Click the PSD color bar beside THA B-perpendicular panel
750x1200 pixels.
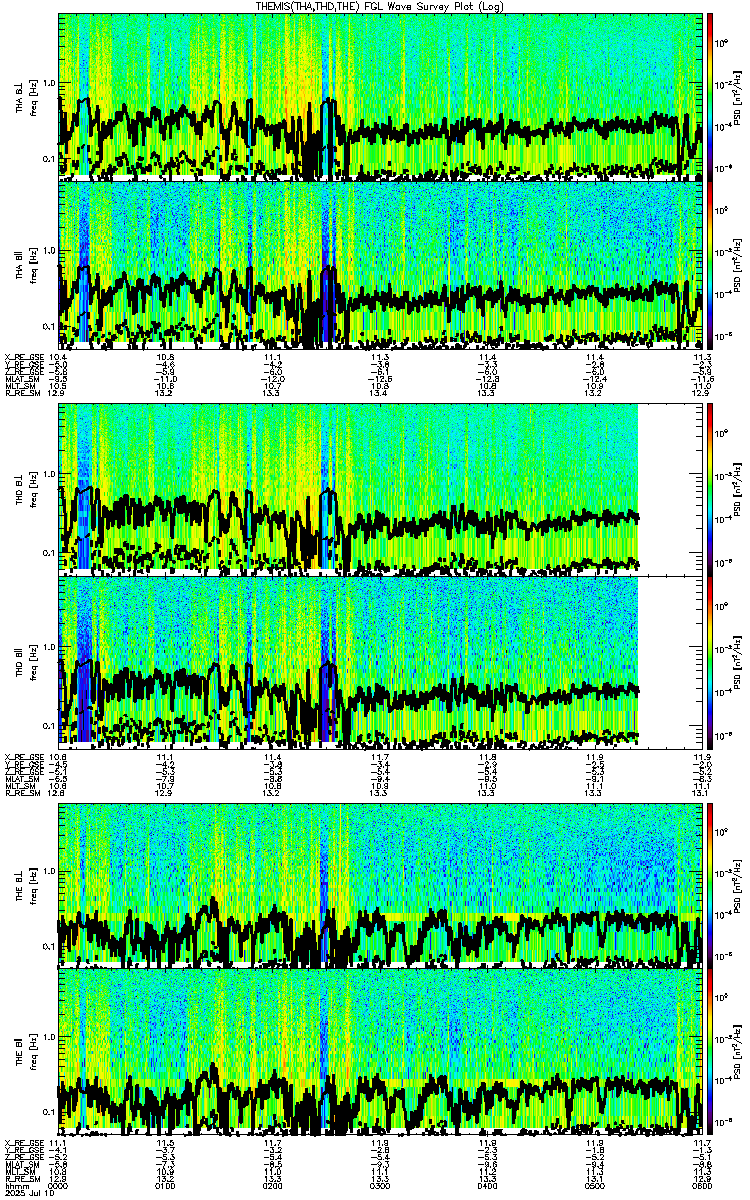pos(710,96)
